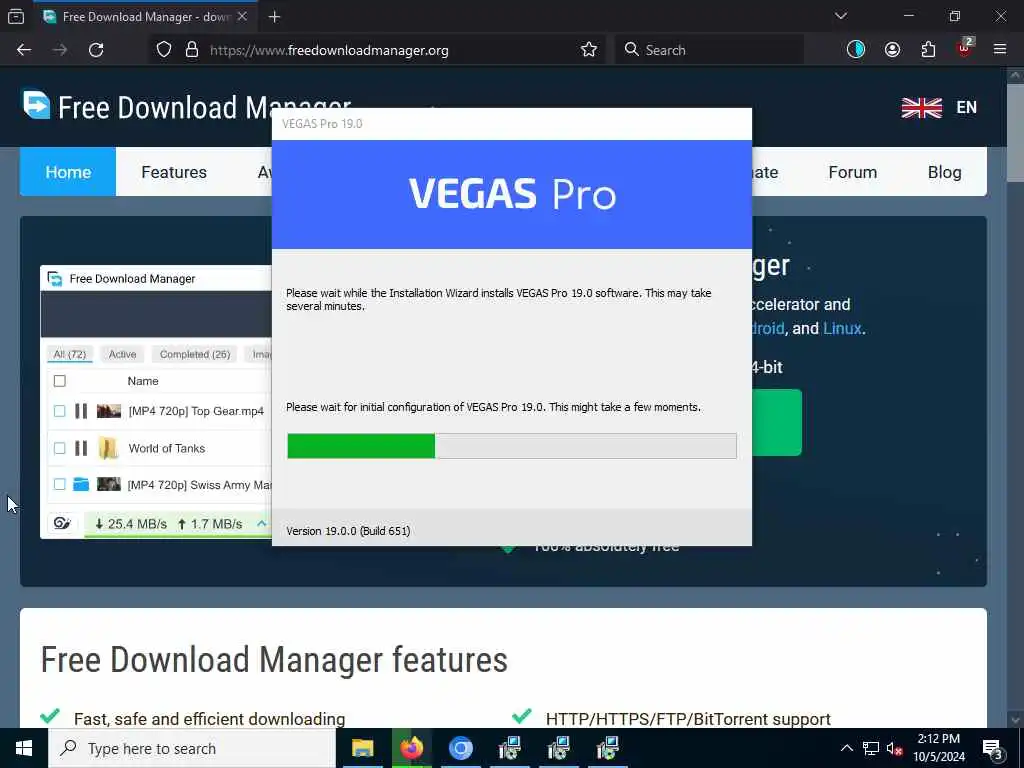
Task: Expand the speed panel chevron
Action: 261,523
